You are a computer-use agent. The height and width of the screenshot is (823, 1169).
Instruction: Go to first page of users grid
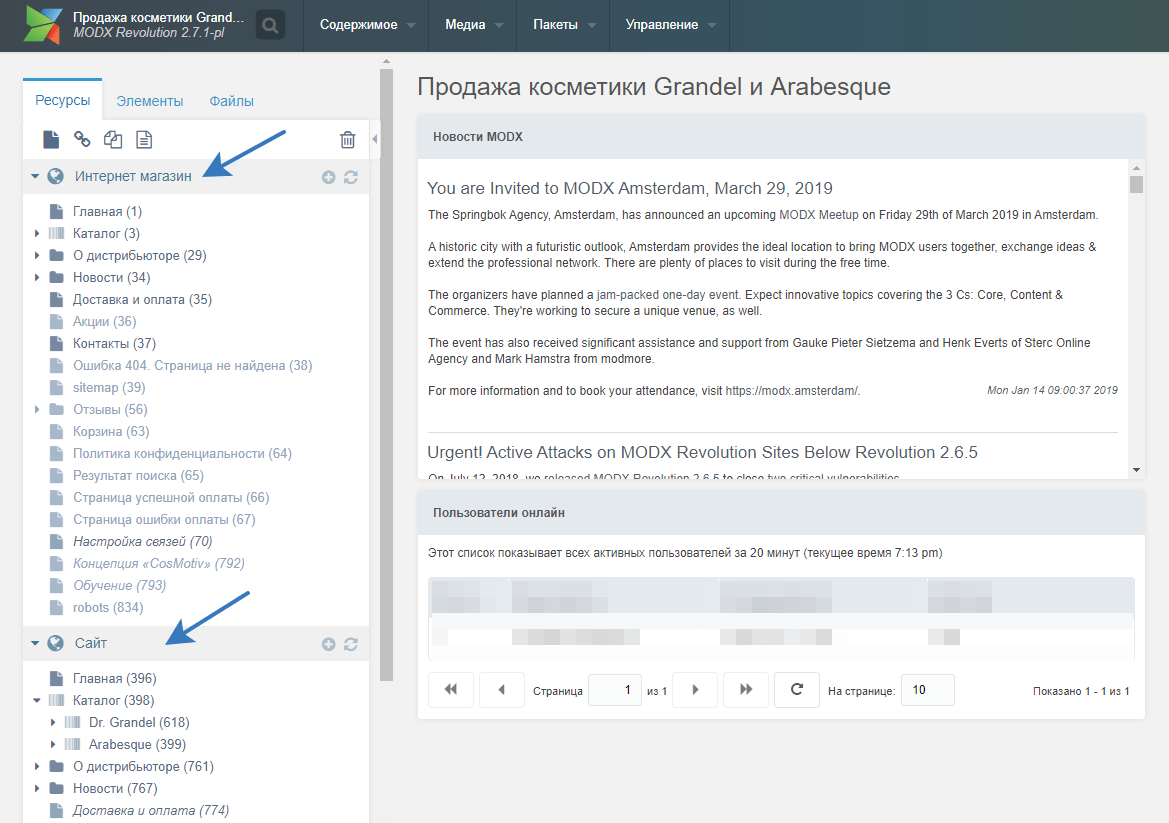pos(451,690)
